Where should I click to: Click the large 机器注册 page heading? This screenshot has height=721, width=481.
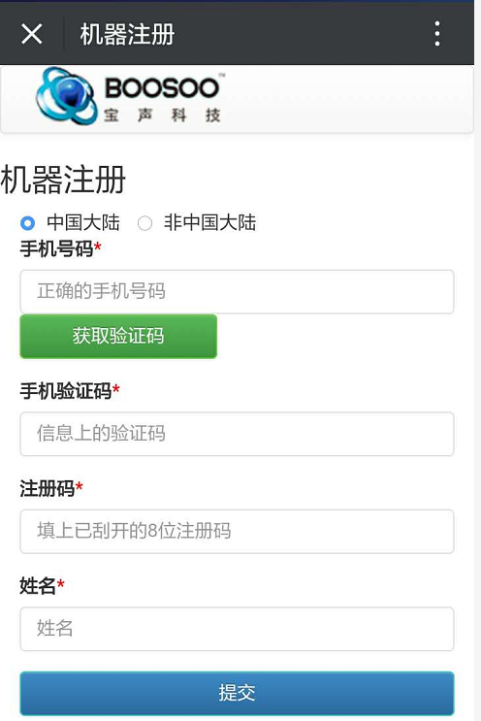[x=63, y=179]
